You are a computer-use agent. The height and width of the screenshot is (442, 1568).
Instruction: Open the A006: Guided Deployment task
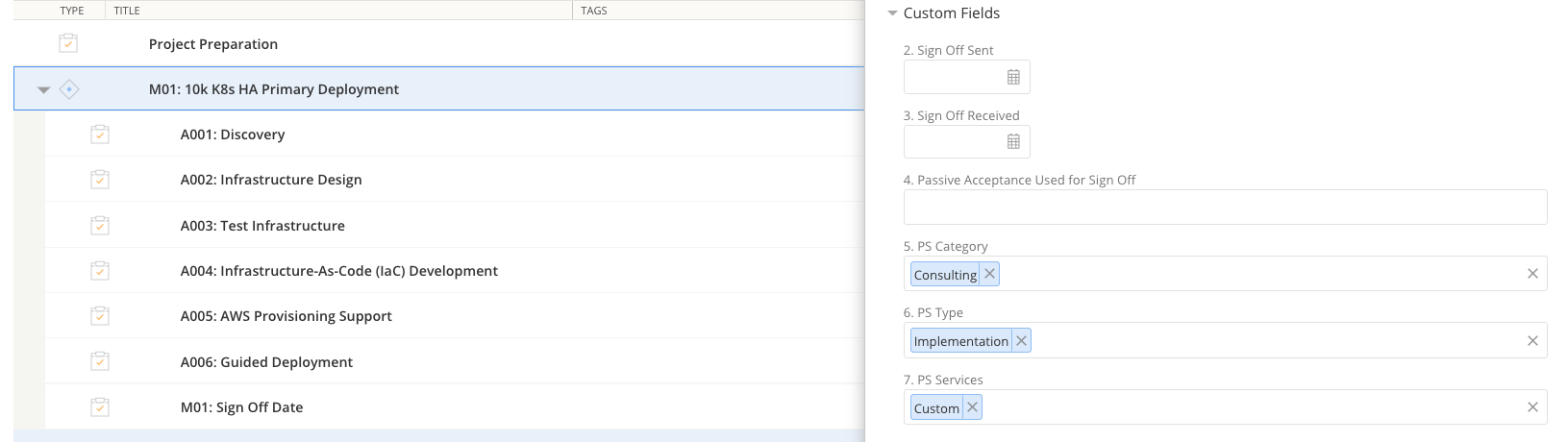[x=266, y=362]
